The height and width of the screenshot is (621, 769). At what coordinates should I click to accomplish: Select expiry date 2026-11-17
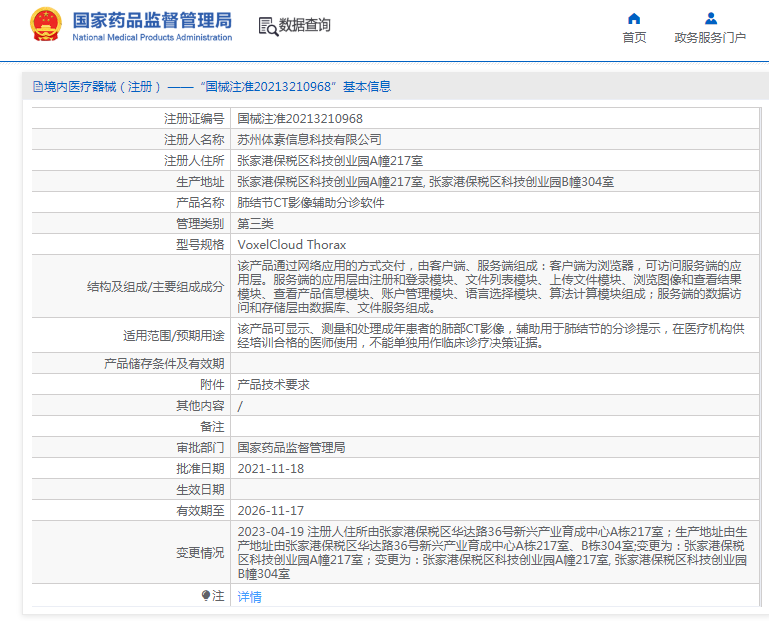click(x=271, y=511)
